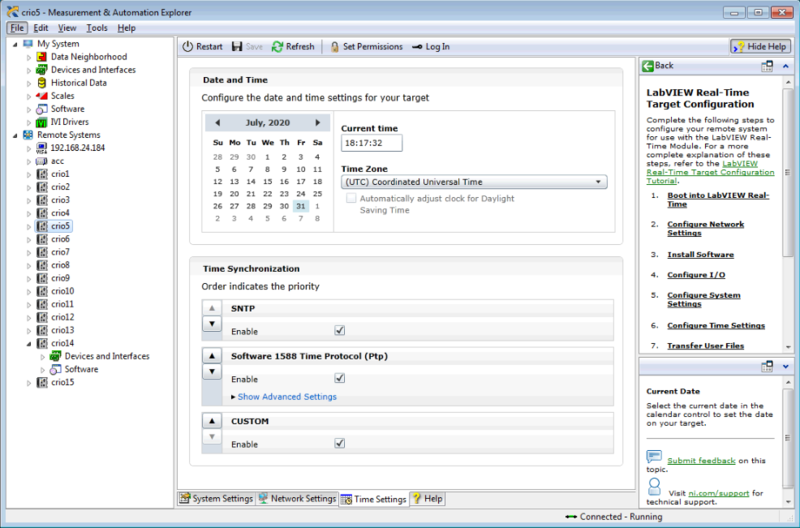Screen dimensions: 800x528
Task: Toggle Daylight Saving Time auto-adjust checkbox
Action: [x=351, y=198]
